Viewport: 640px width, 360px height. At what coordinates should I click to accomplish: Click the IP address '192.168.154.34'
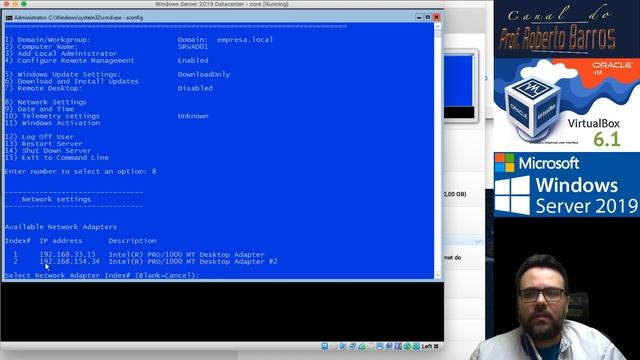69,261
